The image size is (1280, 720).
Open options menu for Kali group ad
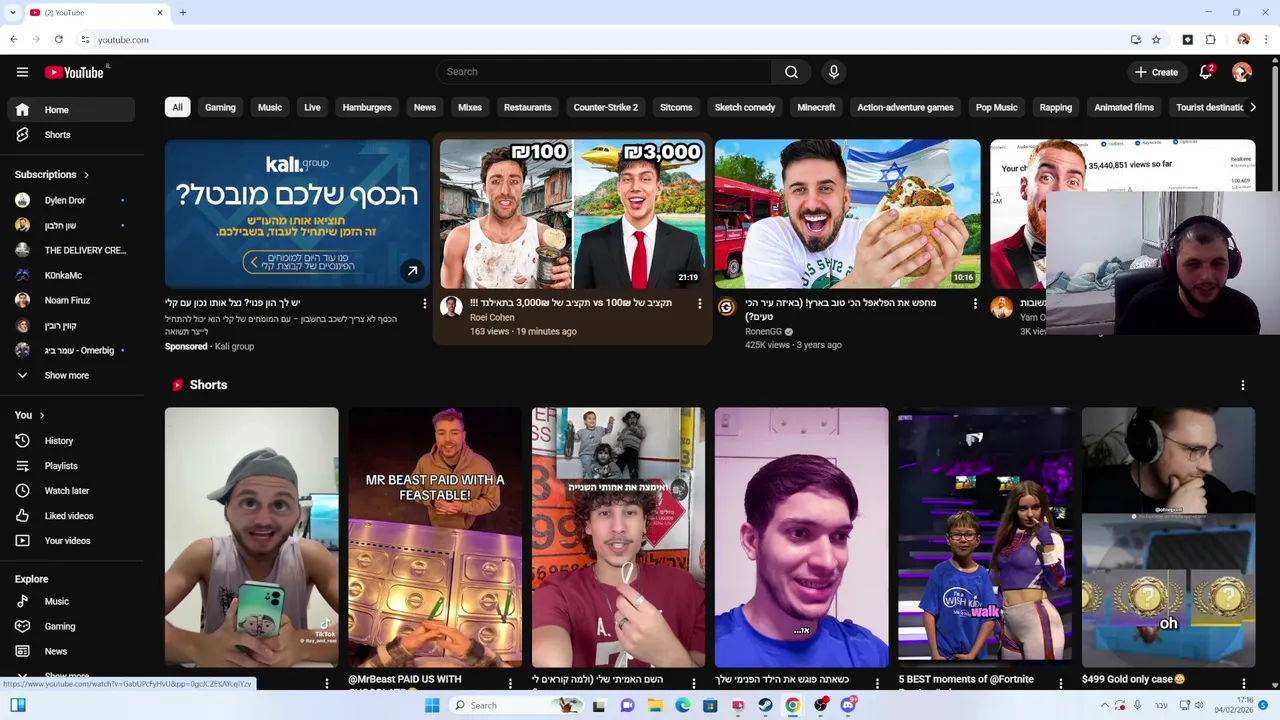(x=424, y=303)
